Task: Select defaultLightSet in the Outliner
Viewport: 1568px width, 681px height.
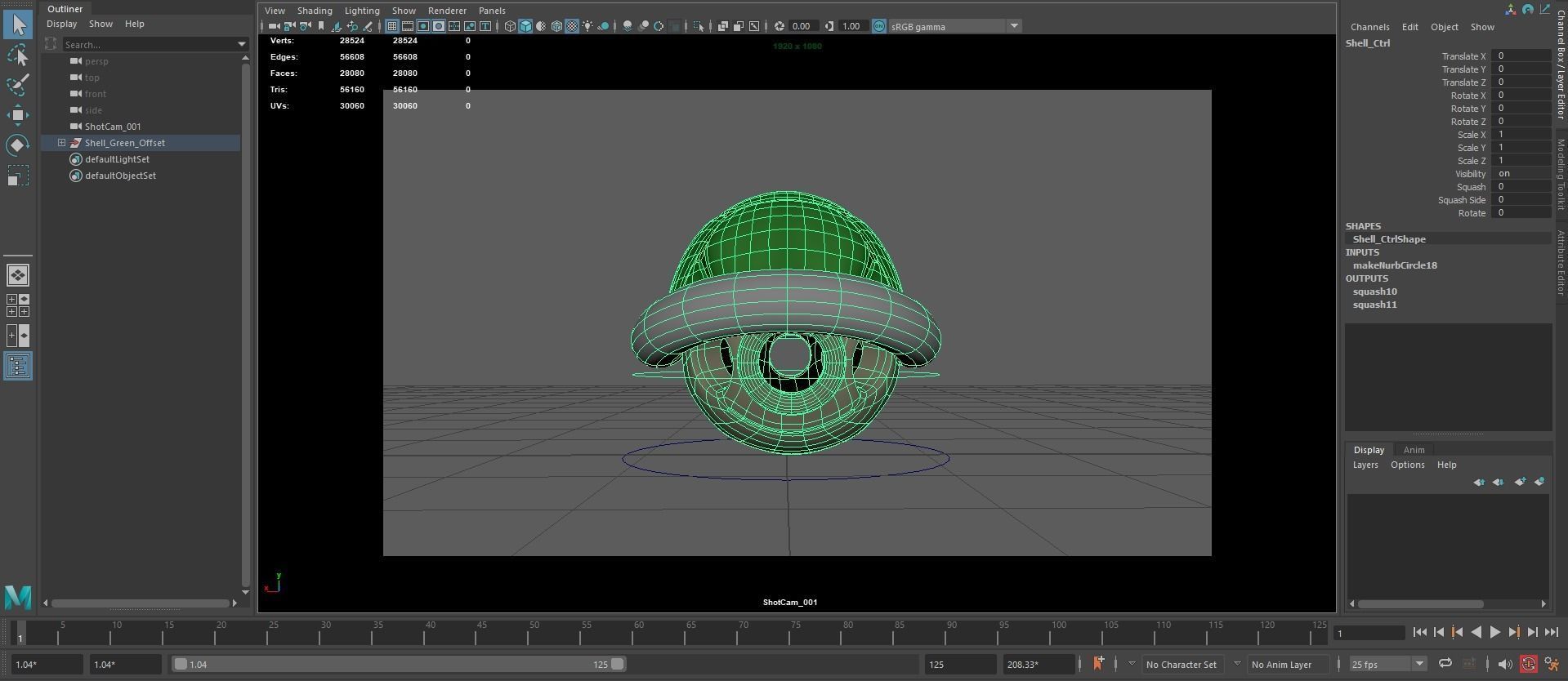Action: click(x=117, y=159)
